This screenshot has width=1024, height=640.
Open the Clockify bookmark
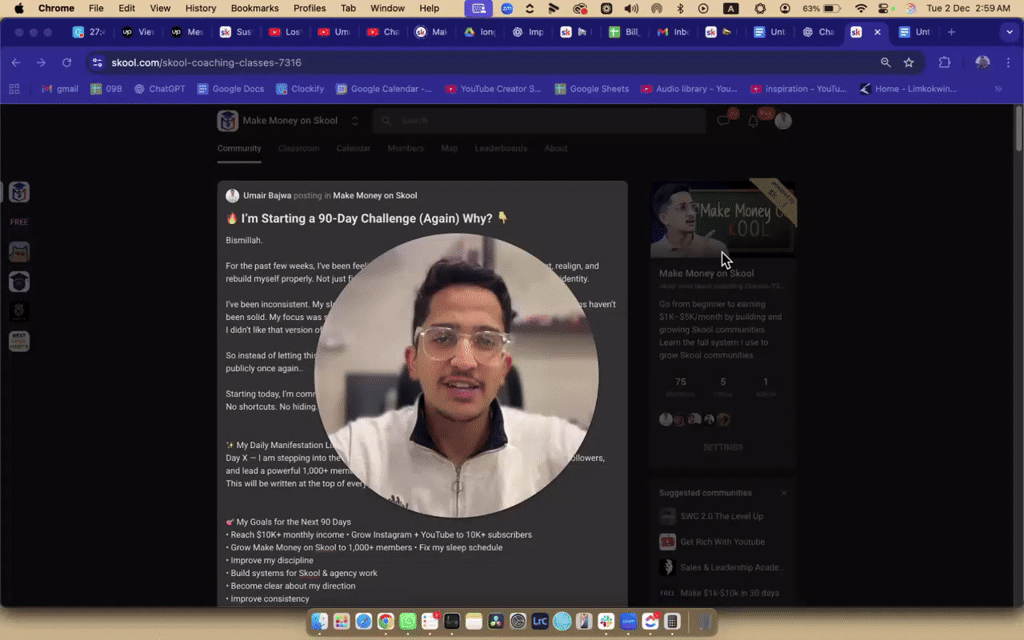tap(300, 89)
